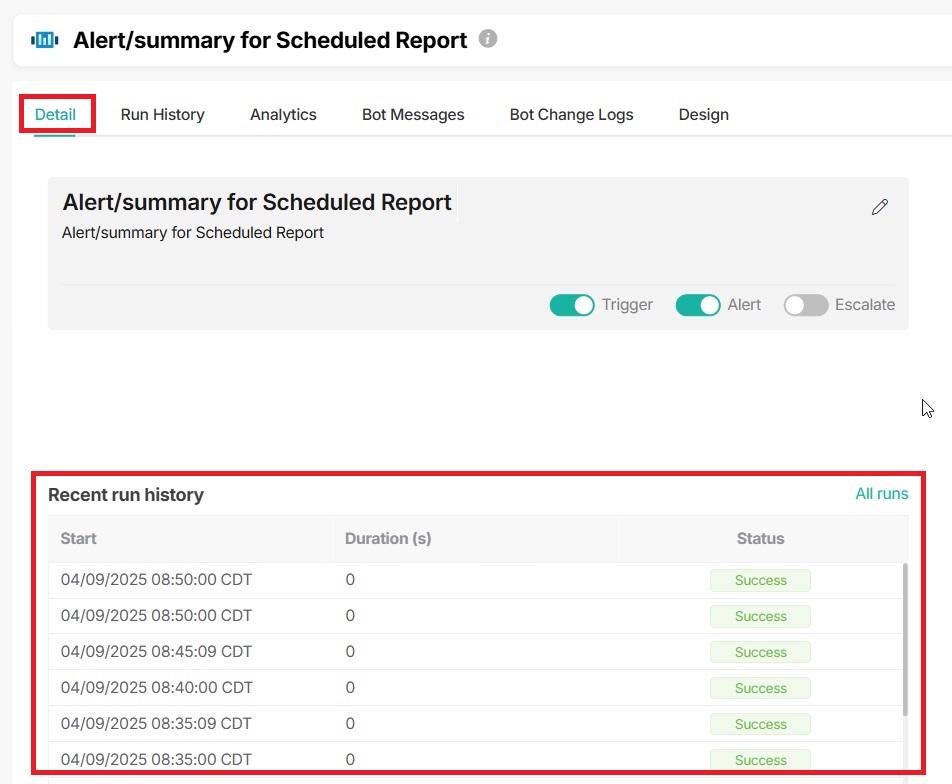The height and width of the screenshot is (784, 952).
Task: Click the Status column header
Action: 760,538
